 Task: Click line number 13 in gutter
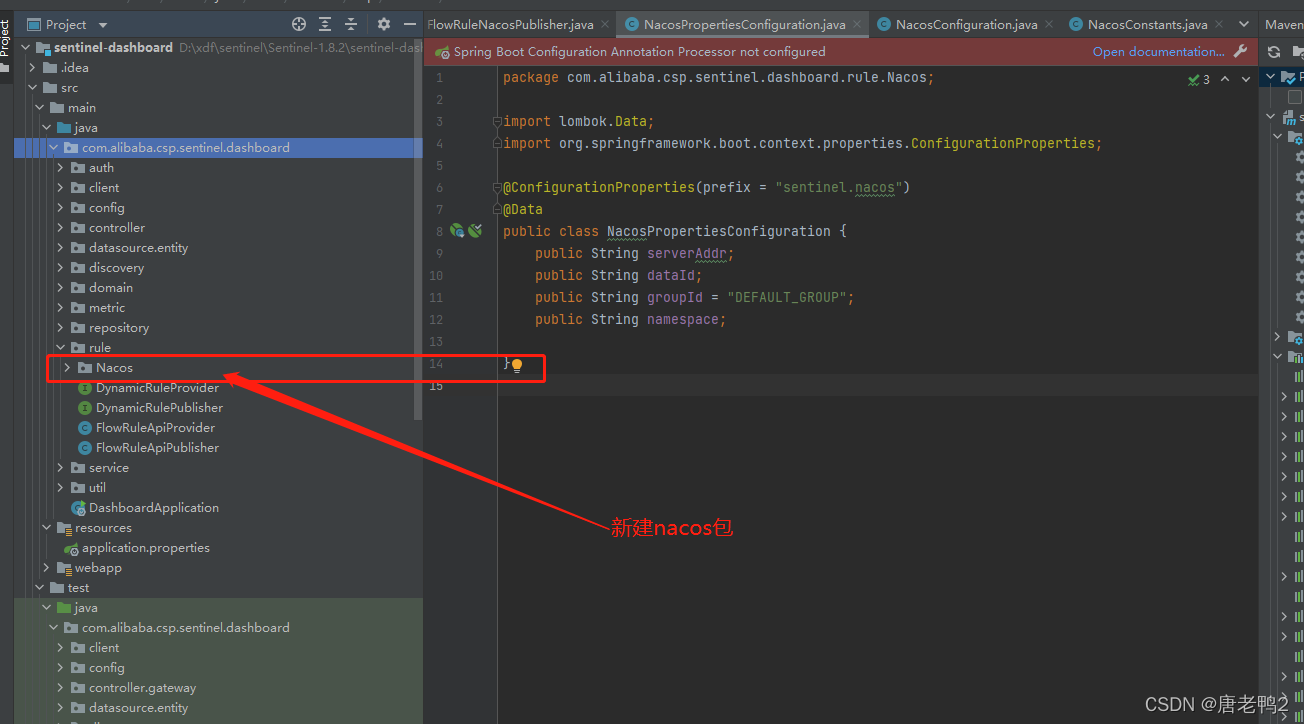click(437, 342)
